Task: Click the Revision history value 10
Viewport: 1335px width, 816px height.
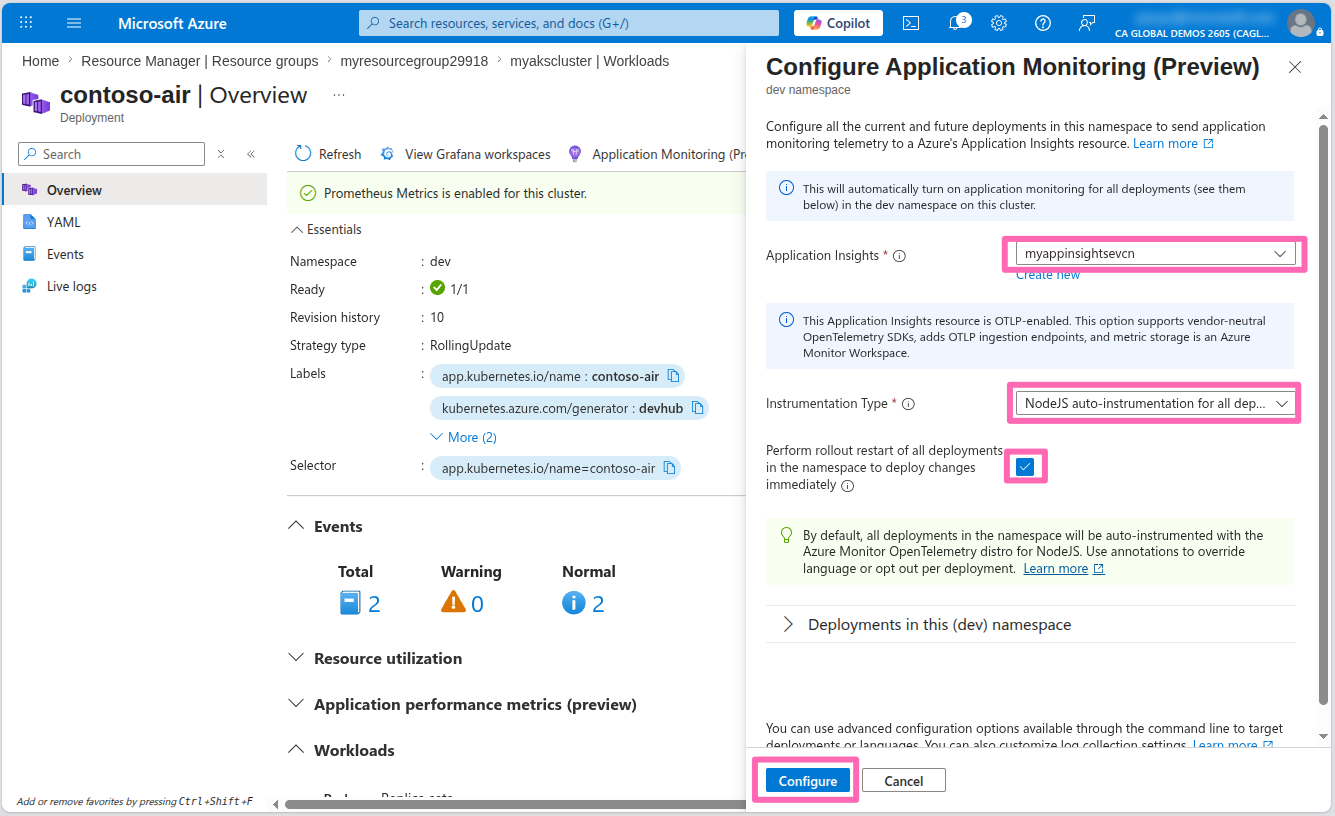Action: click(x=437, y=317)
